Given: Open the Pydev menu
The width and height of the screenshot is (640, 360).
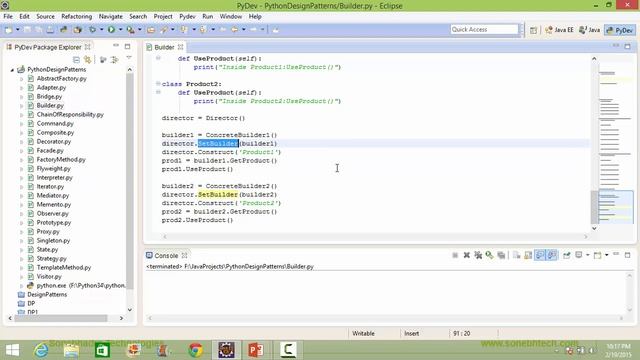Looking at the screenshot, I should (x=187, y=16).
